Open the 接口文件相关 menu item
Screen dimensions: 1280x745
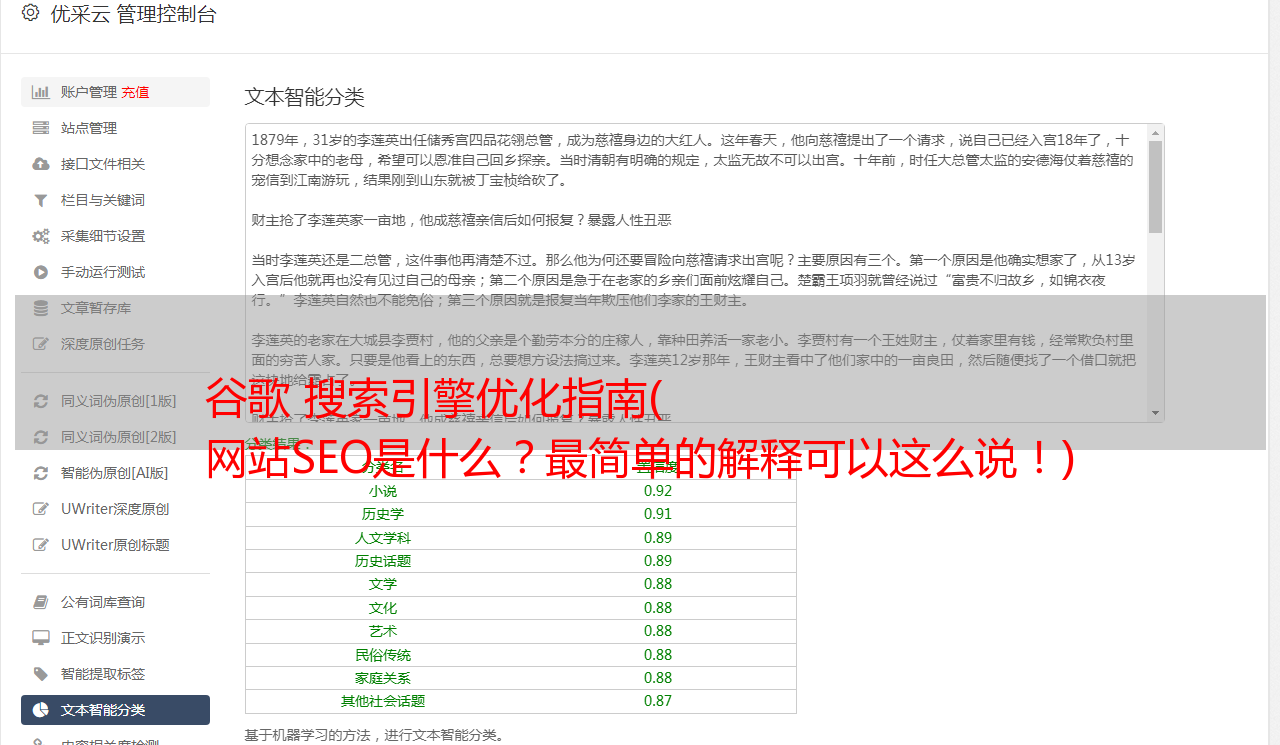tap(115, 164)
